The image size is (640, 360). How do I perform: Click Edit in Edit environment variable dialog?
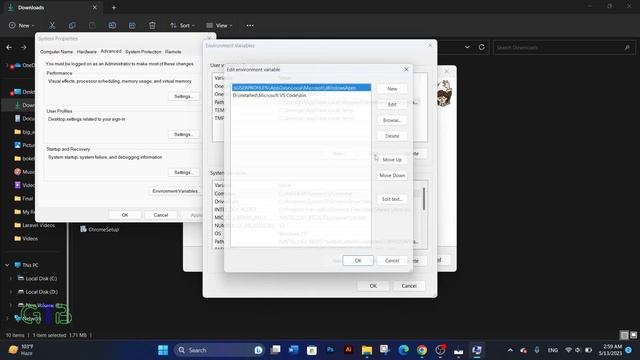pos(392,104)
